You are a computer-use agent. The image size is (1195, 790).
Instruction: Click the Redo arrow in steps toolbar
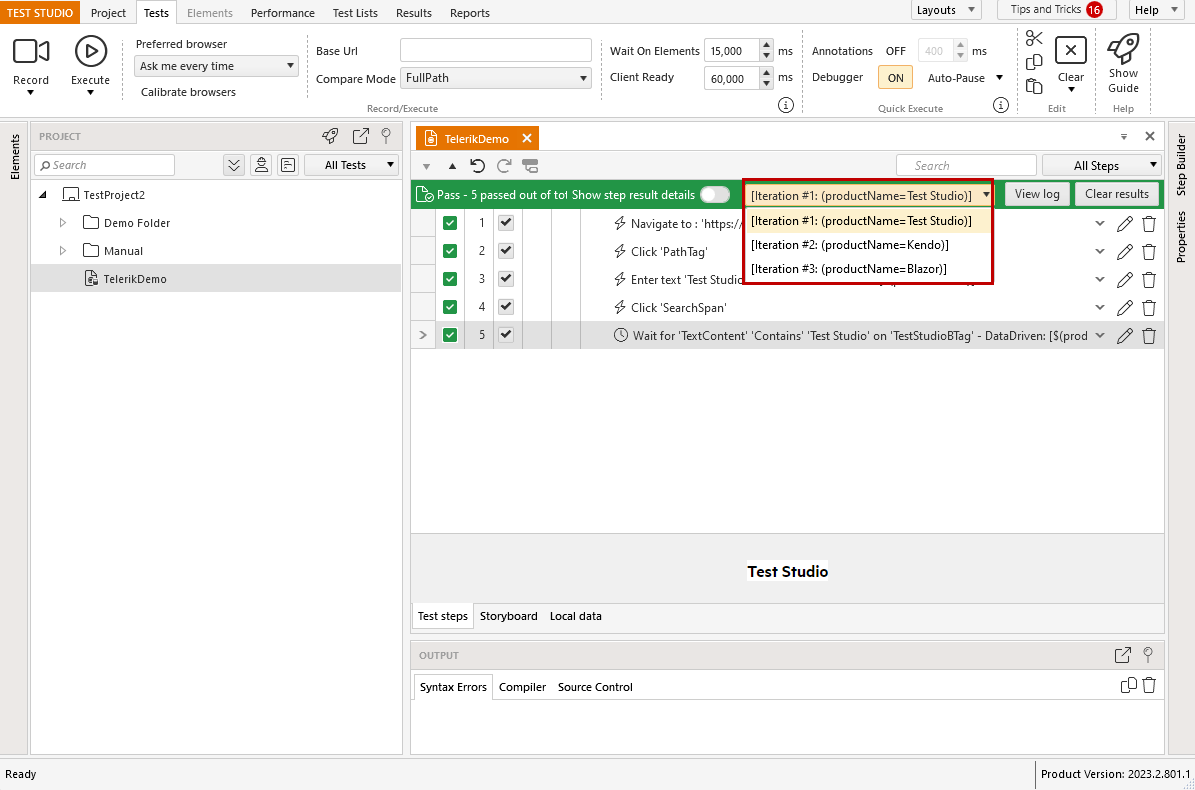pyautogui.click(x=504, y=166)
